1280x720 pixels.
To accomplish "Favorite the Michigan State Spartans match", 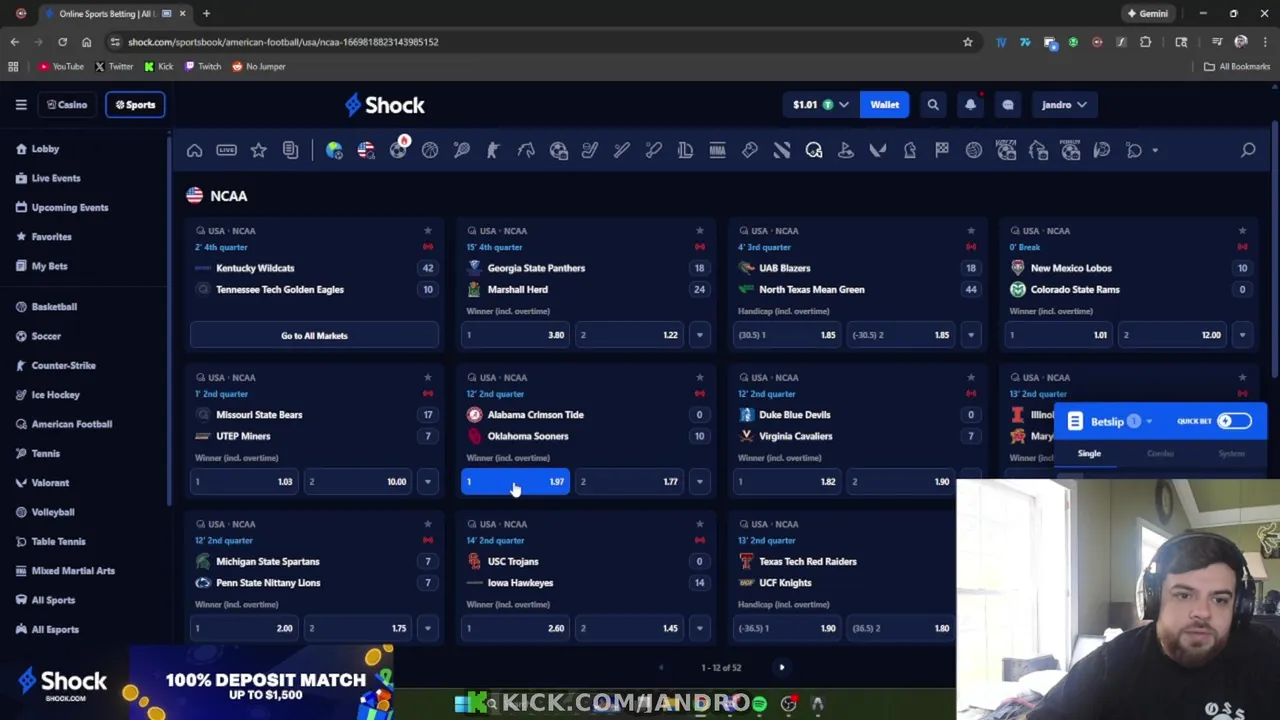I will [427, 524].
